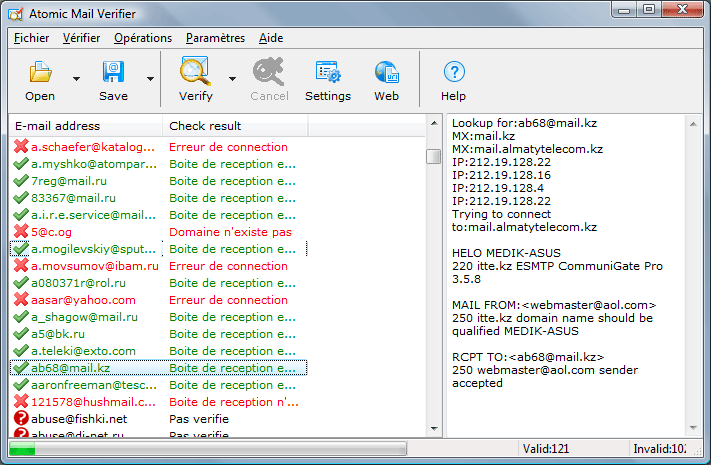Click 'MX:mail.almatytelecom.kz' log line
Screen dimensions: 711x465
click(527, 149)
